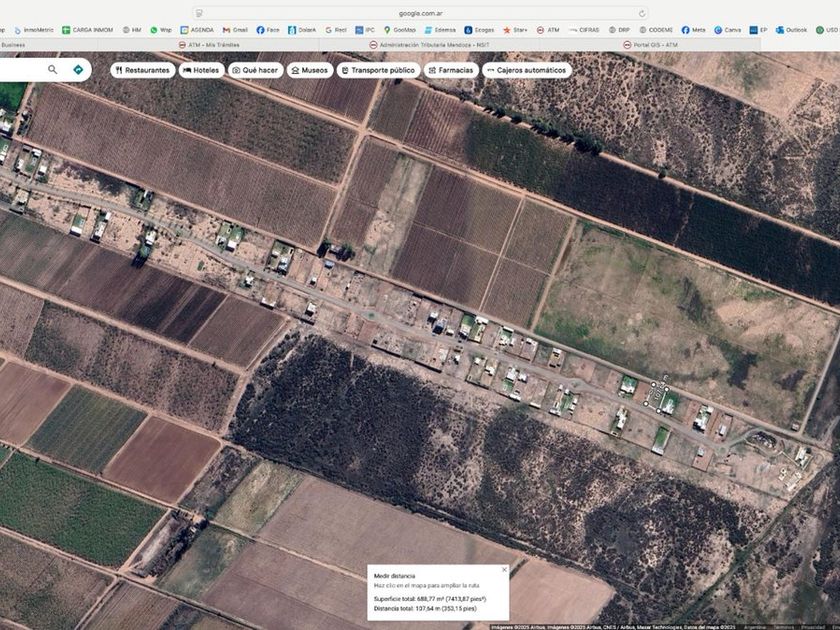Click the google.com.ar address bar
Screen dimensions: 840x630
[x=420, y=13]
